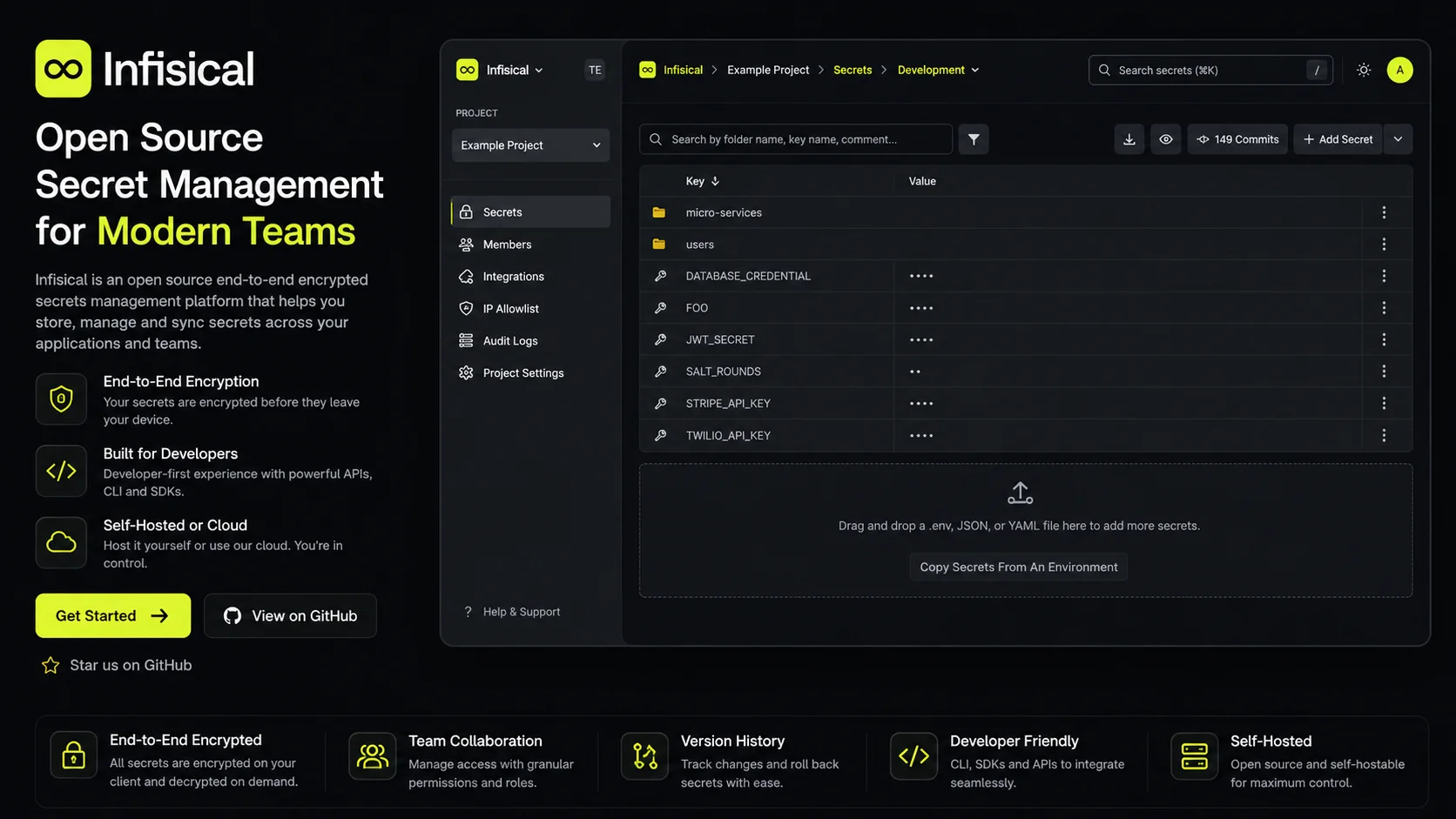This screenshot has width=1456, height=819.
Task: Open row options for DATABASE_CREDENTIAL
Action: (x=1384, y=276)
